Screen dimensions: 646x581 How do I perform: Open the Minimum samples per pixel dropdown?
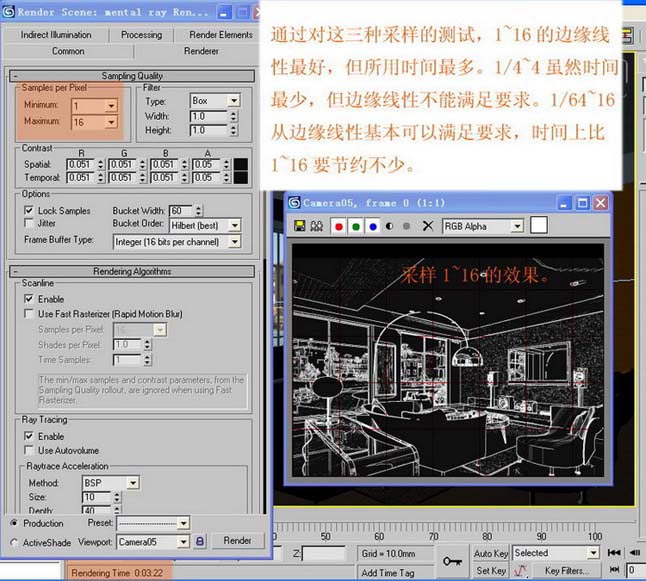(x=111, y=106)
